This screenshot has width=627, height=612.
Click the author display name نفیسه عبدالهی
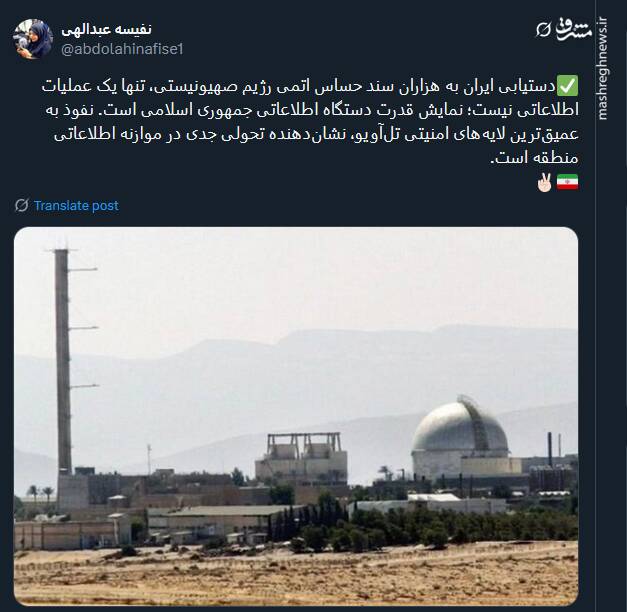106,29
